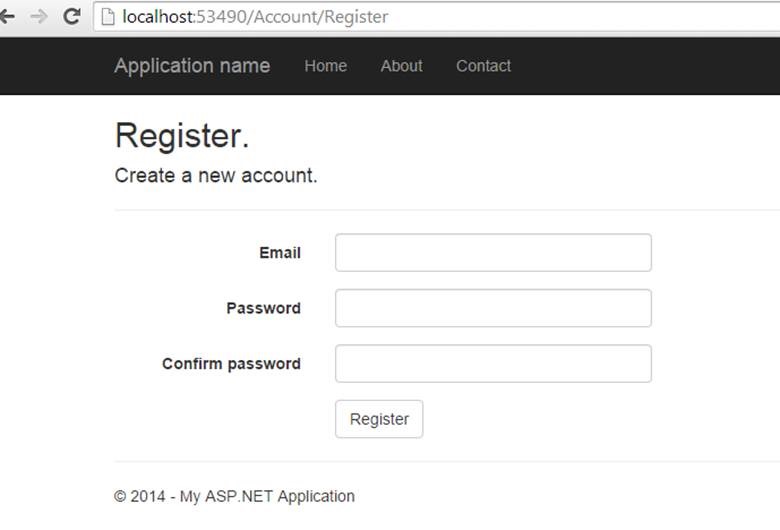Click the browser forward arrow
This screenshot has width=780, height=530.
[x=38, y=17]
